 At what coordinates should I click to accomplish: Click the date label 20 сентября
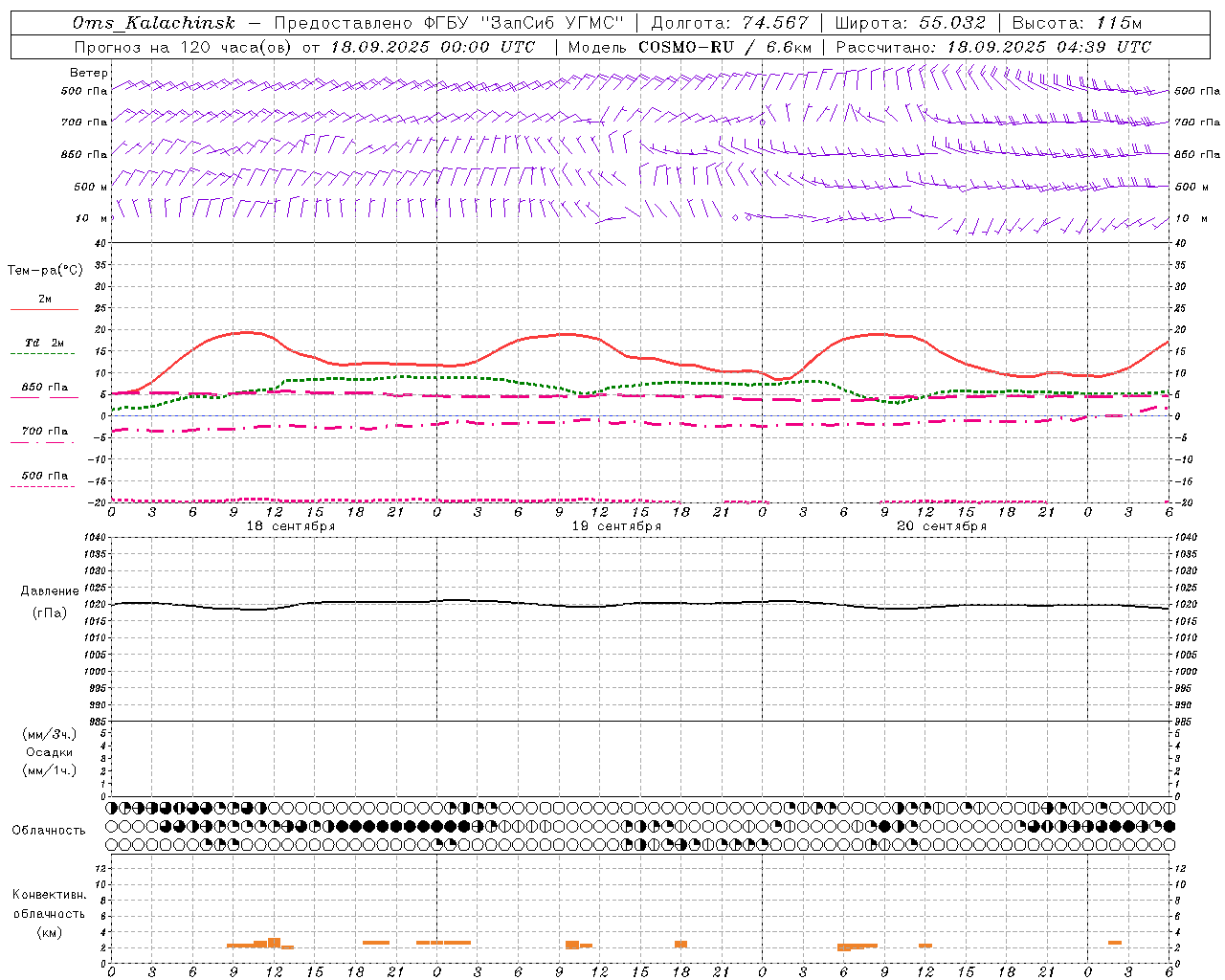[x=942, y=526]
